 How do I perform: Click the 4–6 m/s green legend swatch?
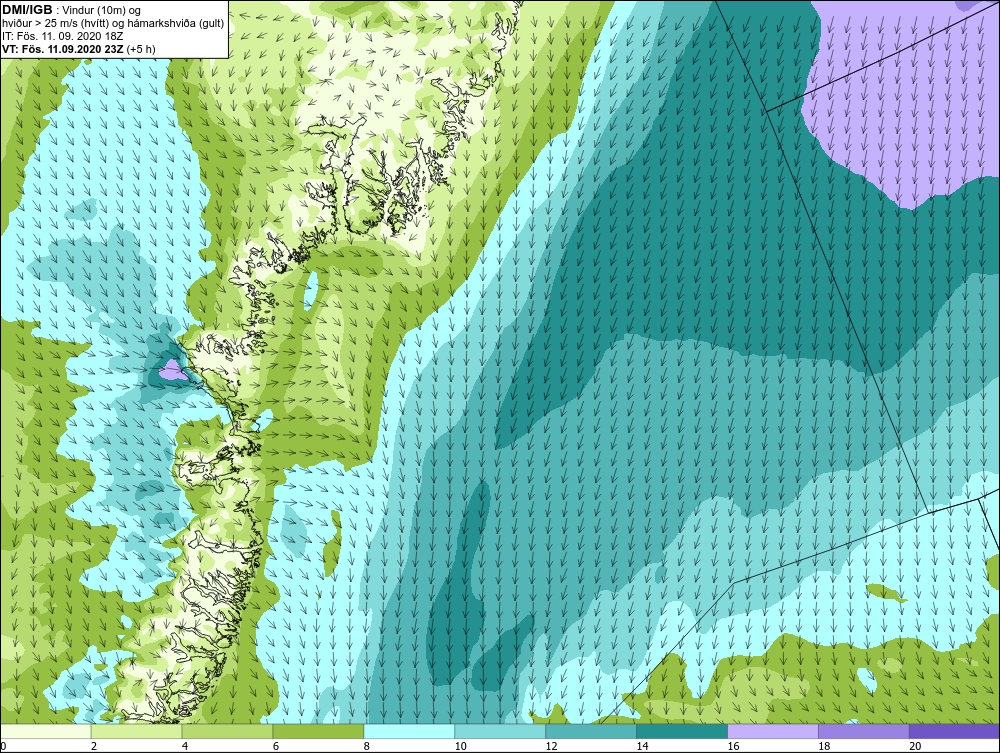(x=227, y=731)
